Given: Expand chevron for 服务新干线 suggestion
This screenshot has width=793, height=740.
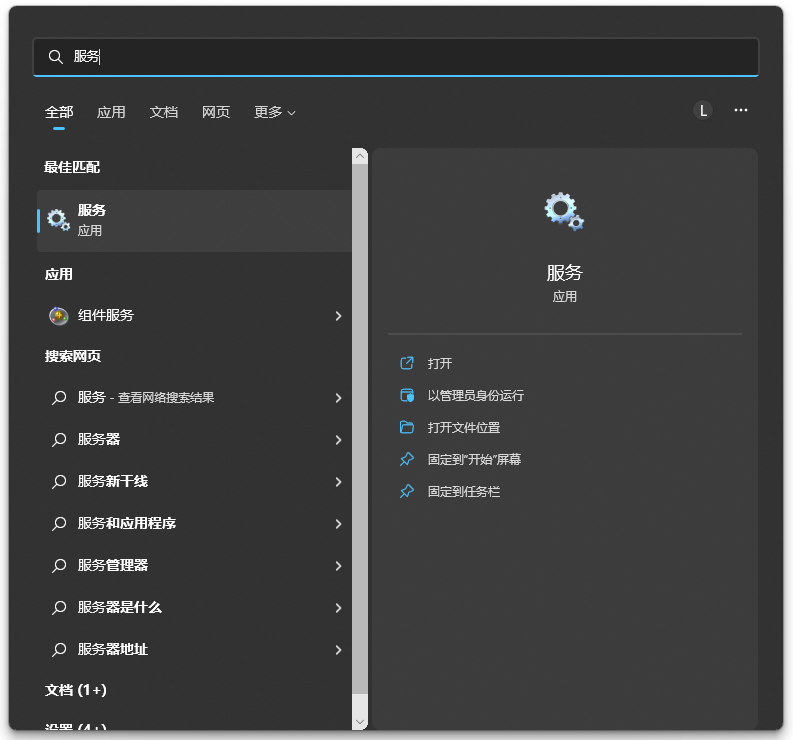Looking at the screenshot, I should (x=338, y=482).
